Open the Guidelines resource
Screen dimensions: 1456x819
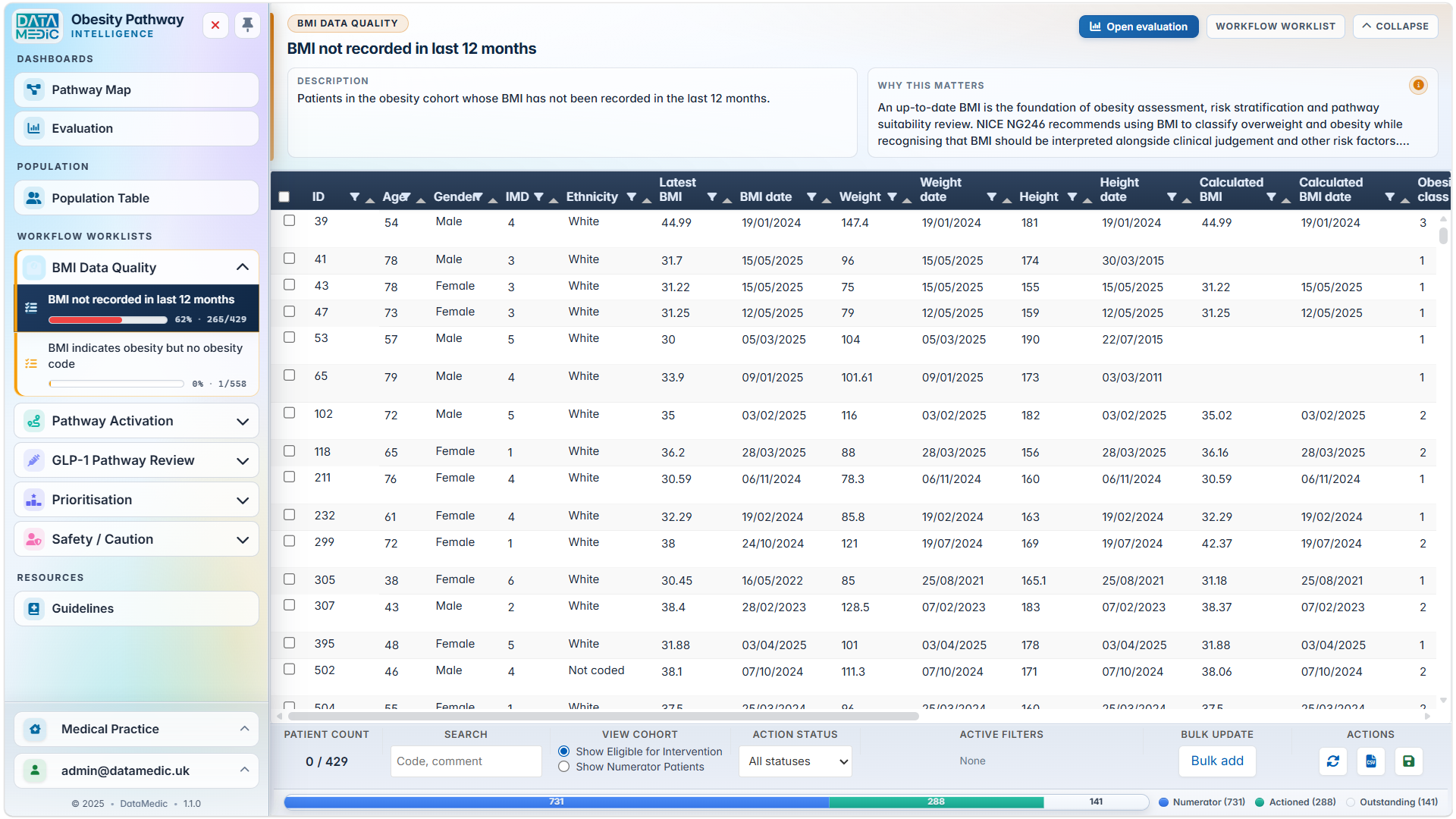coord(136,608)
